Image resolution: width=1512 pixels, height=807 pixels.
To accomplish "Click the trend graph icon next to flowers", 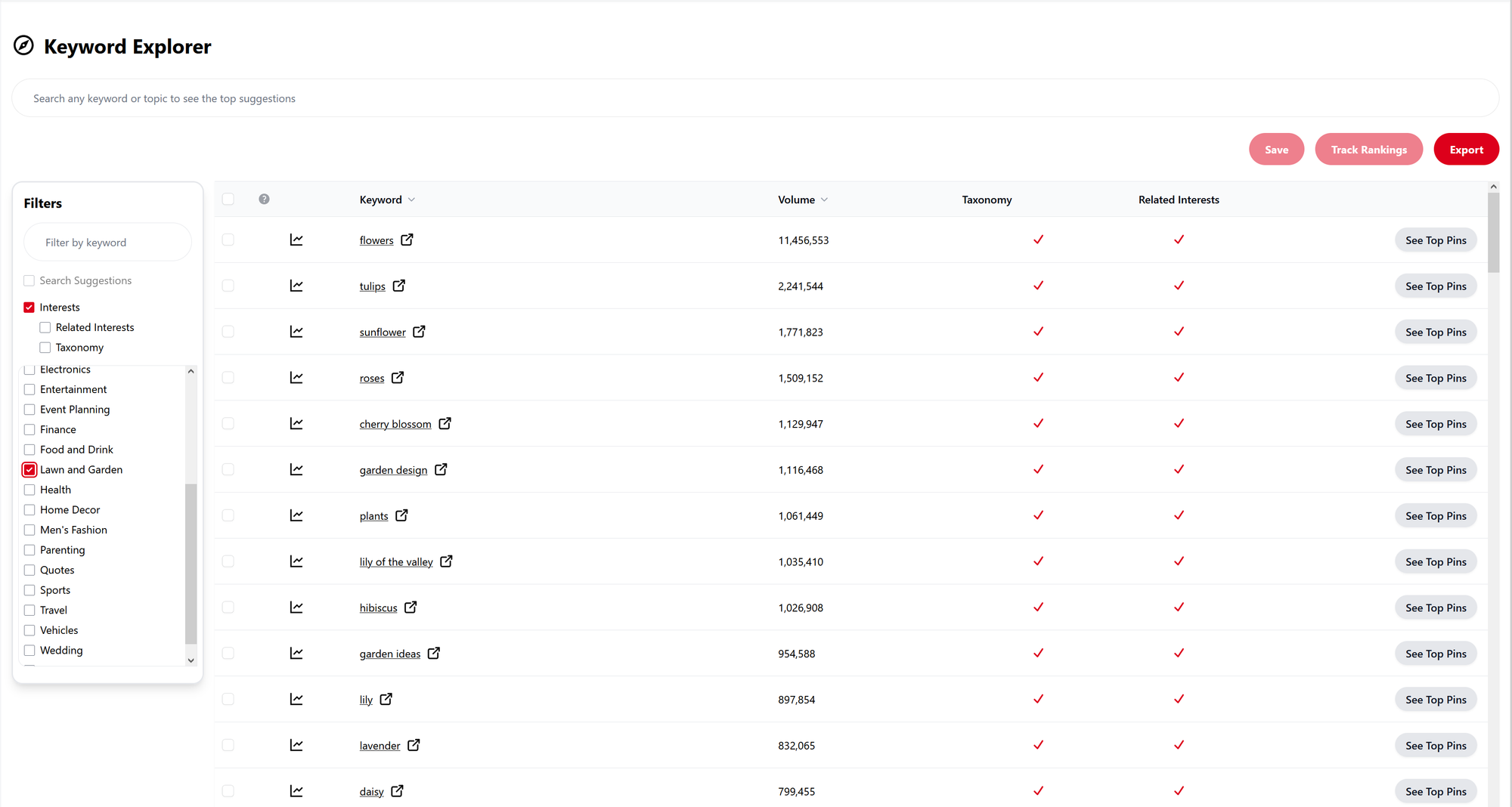I will tap(296, 240).
